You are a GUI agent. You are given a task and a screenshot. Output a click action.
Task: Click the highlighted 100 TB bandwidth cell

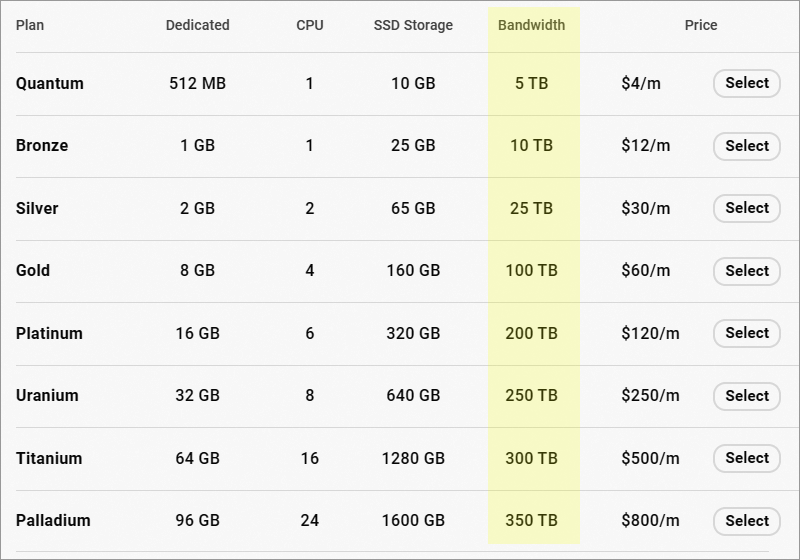[531, 271]
